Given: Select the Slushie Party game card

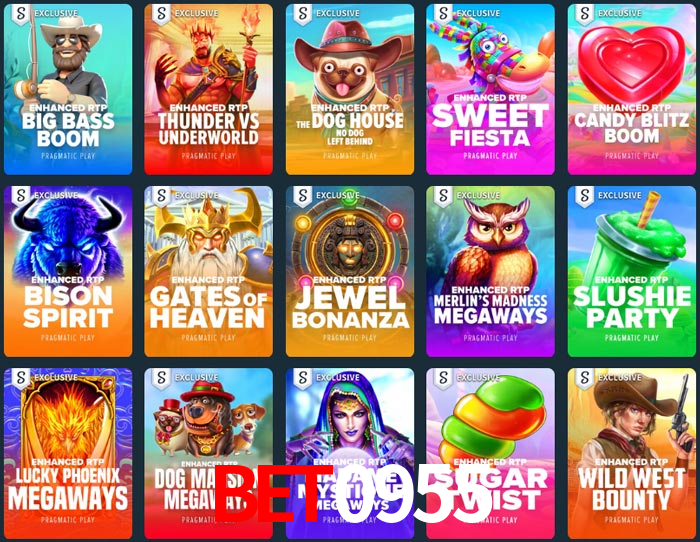Looking at the screenshot, I should 632,271.
